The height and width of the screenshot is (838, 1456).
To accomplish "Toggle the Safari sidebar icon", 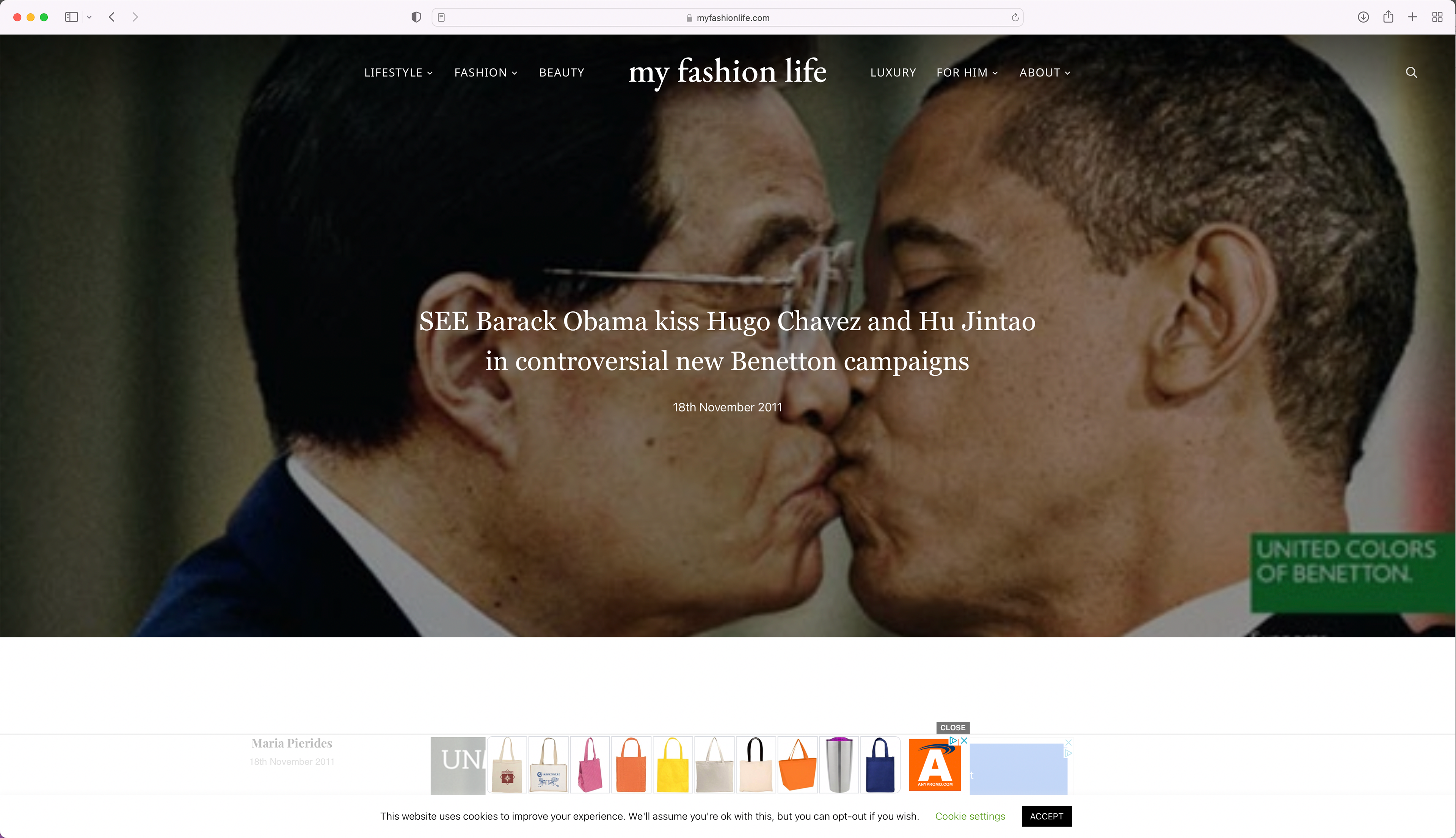I will (x=71, y=17).
